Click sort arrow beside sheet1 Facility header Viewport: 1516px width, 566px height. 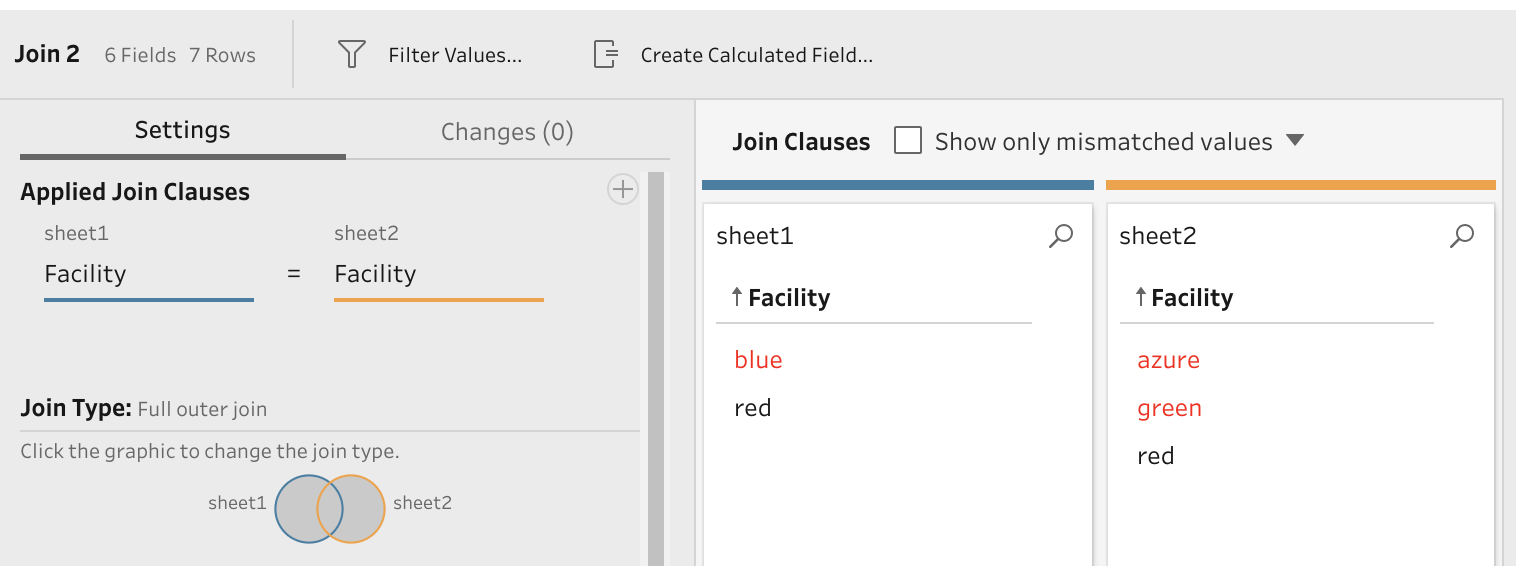point(737,297)
